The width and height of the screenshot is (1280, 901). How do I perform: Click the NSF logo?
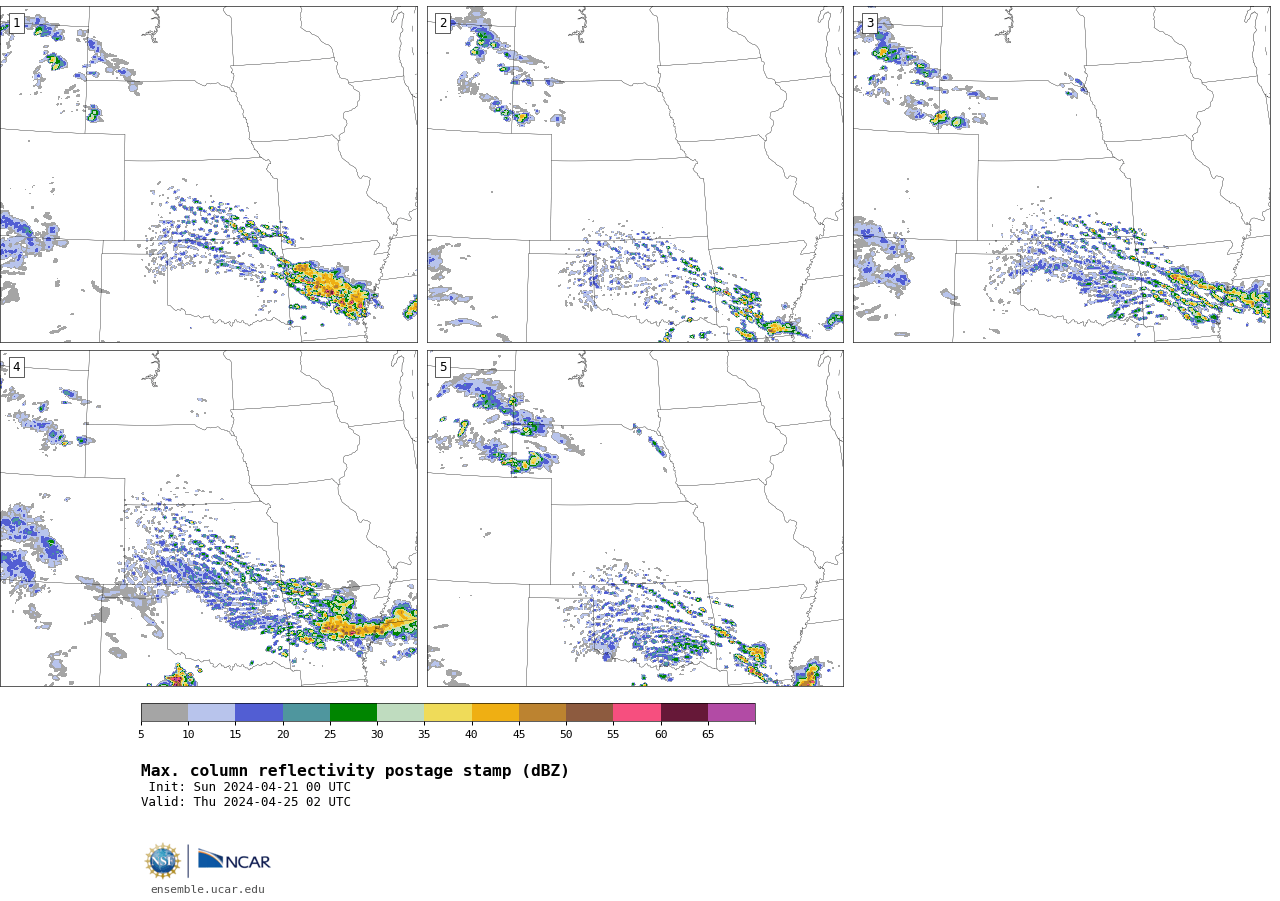tap(163, 861)
